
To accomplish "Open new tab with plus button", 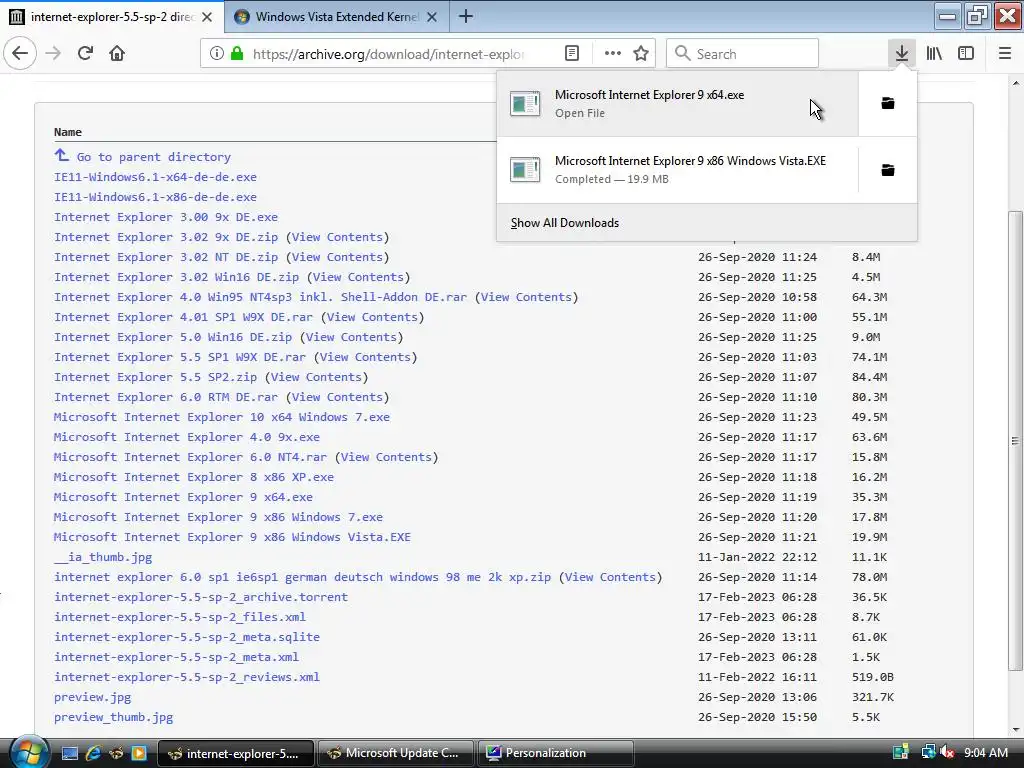I will tap(466, 17).
